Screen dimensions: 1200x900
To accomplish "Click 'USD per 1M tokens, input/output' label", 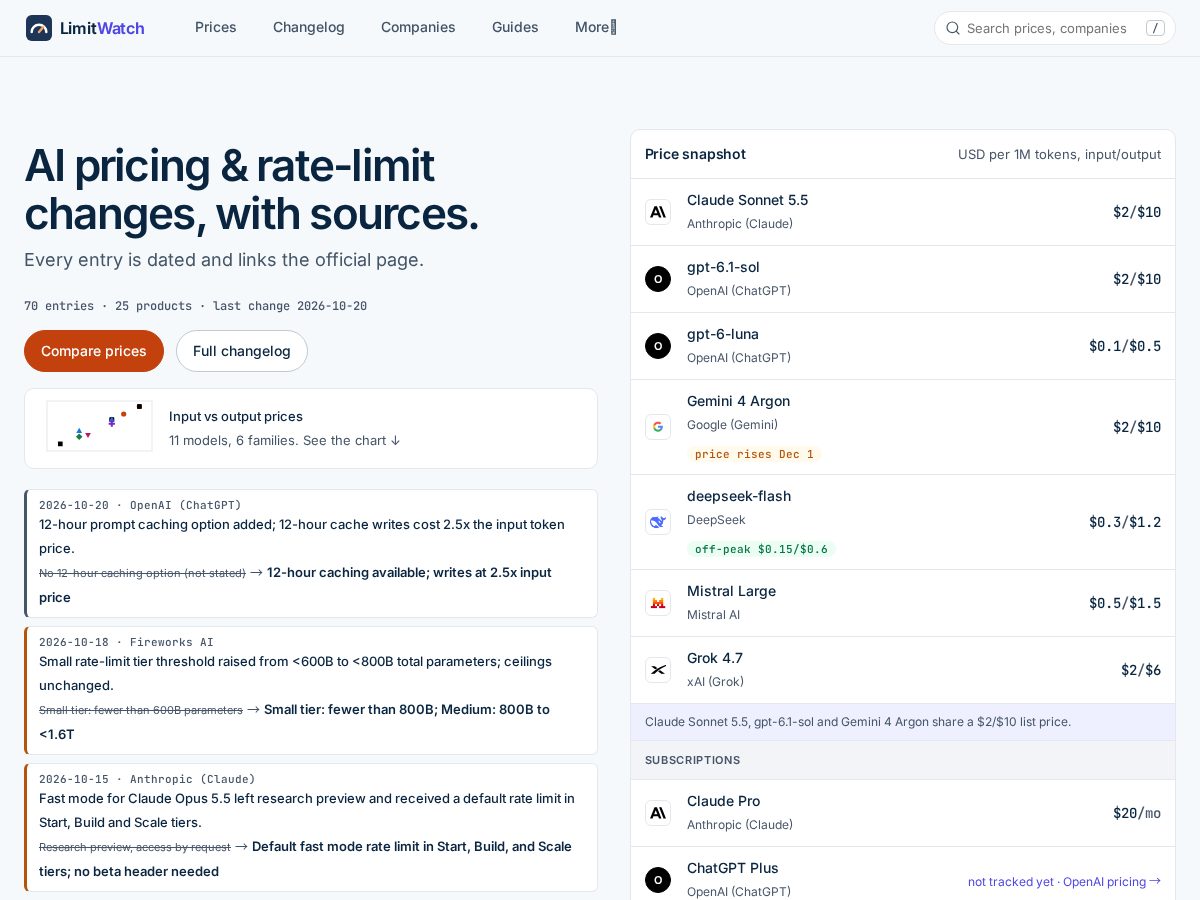I will coord(1059,154).
